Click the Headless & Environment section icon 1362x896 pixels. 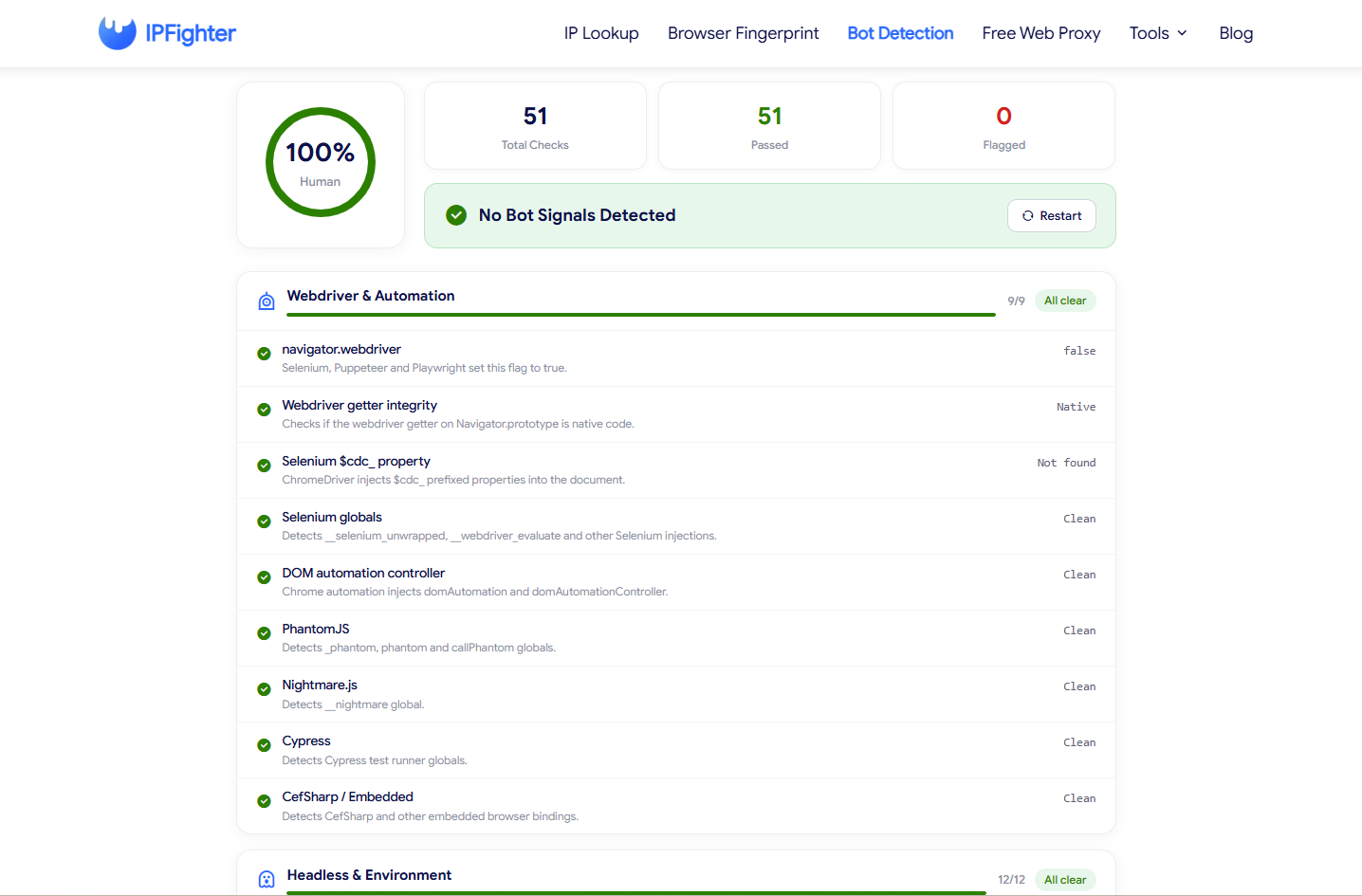click(267, 880)
